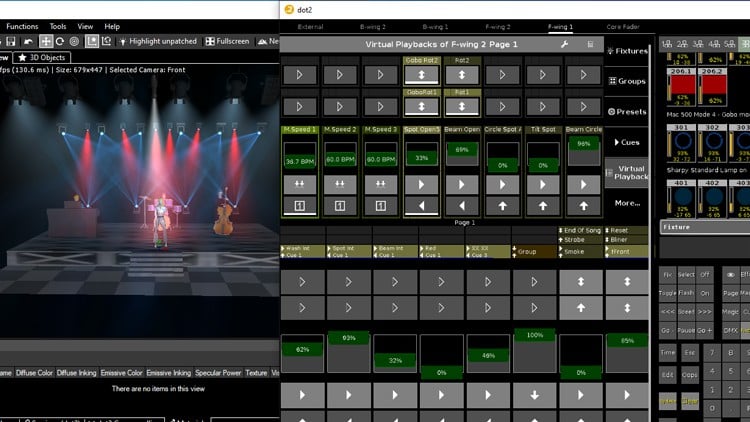Screen dimensions: 750x422
Task: Toggle Fullscreen mode for 3D view
Action: (x=227, y=41)
